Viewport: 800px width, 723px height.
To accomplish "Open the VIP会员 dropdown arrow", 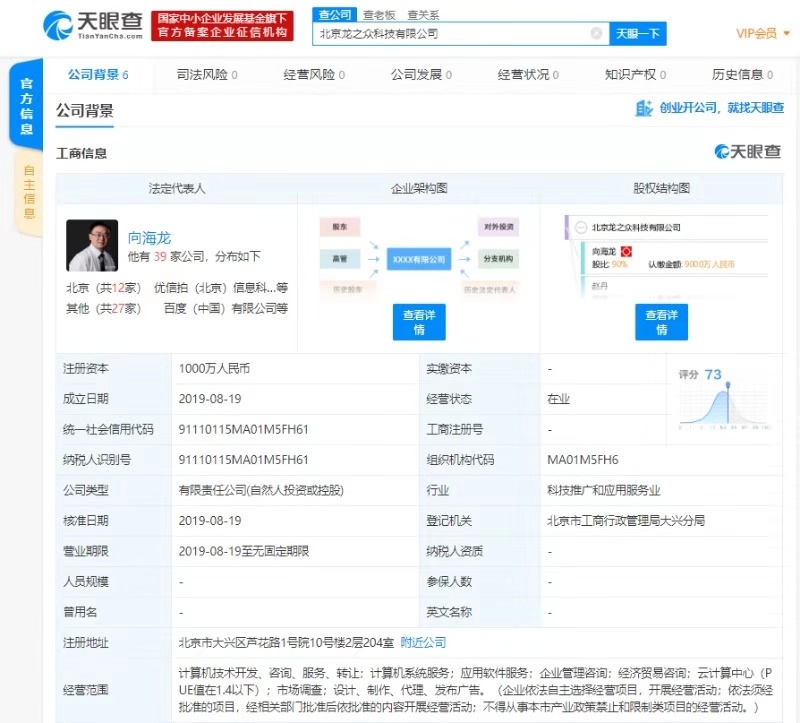I will (x=786, y=34).
